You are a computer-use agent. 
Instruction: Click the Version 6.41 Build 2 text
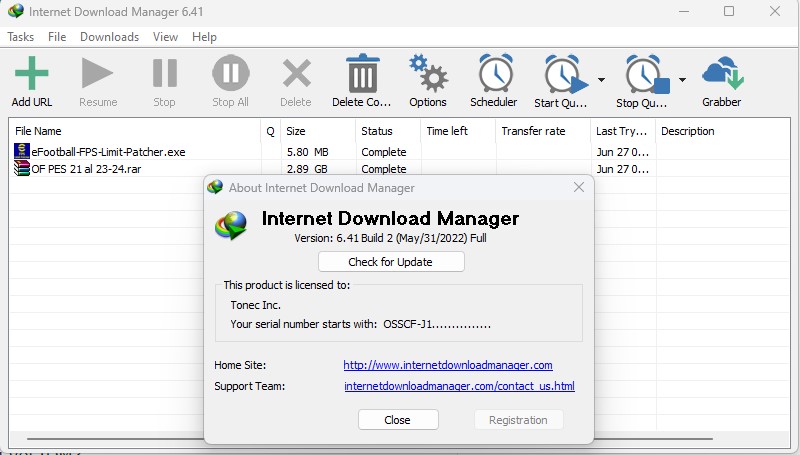coord(390,238)
